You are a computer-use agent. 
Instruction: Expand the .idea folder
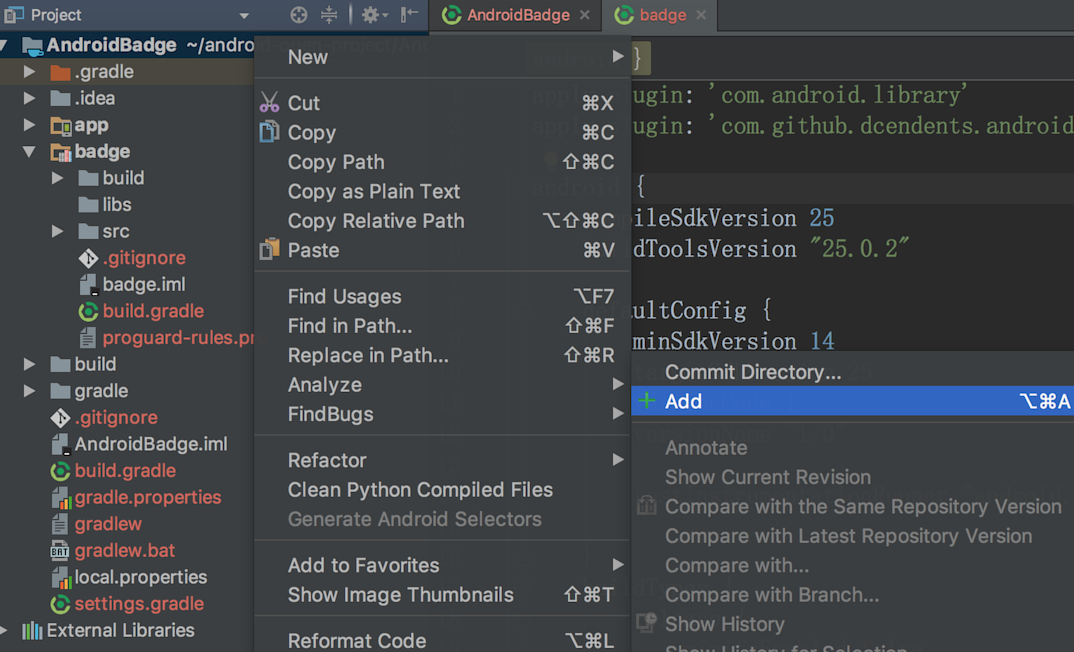coord(29,98)
